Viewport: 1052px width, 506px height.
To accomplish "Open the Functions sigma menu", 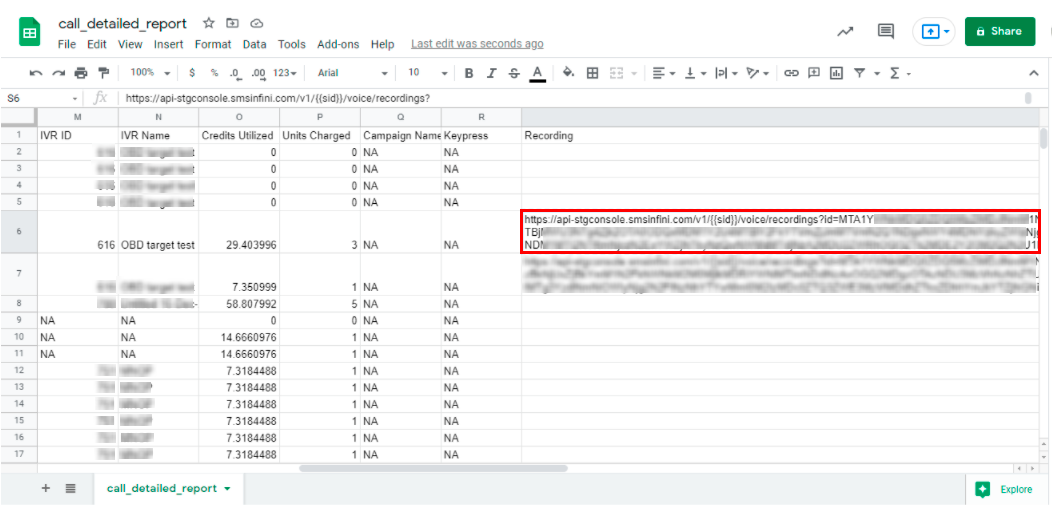I will coord(894,72).
